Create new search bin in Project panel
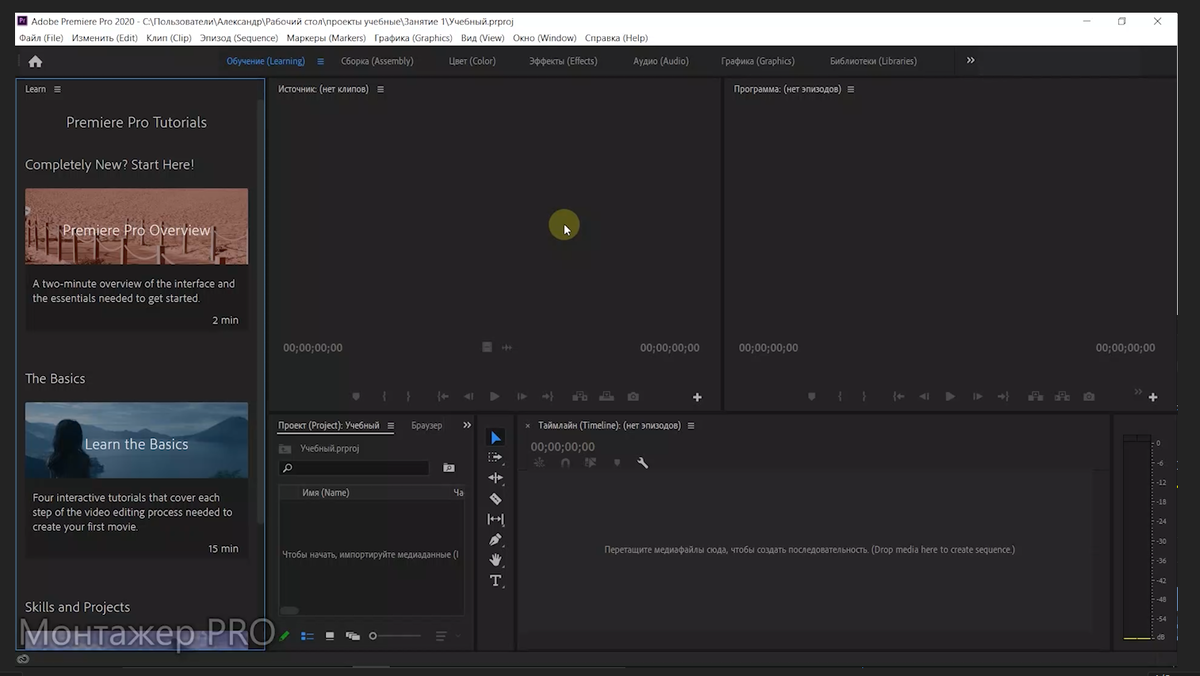 (x=449, y=468)
